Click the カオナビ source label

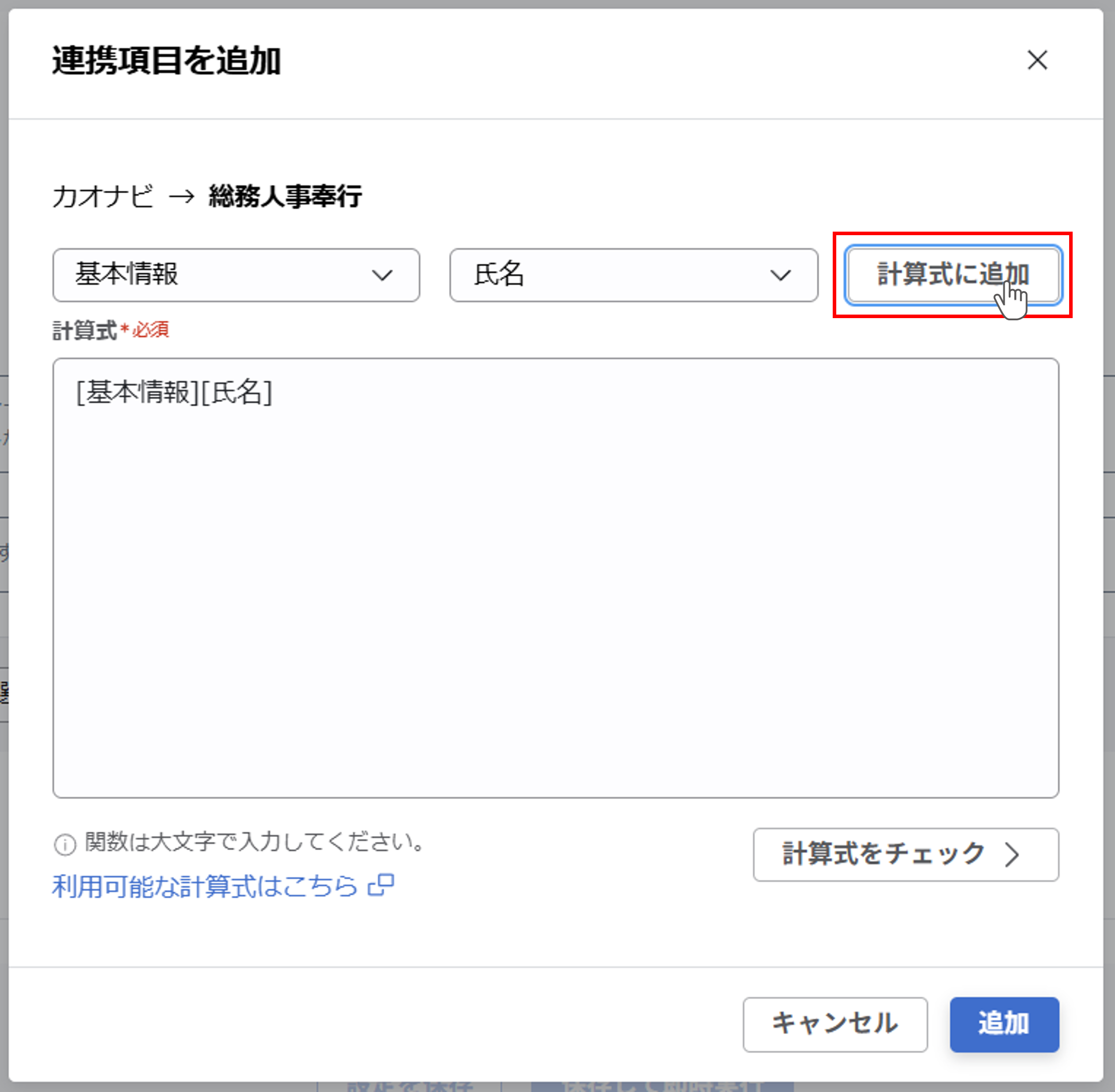pyautogui.click(x=103, y=196)
